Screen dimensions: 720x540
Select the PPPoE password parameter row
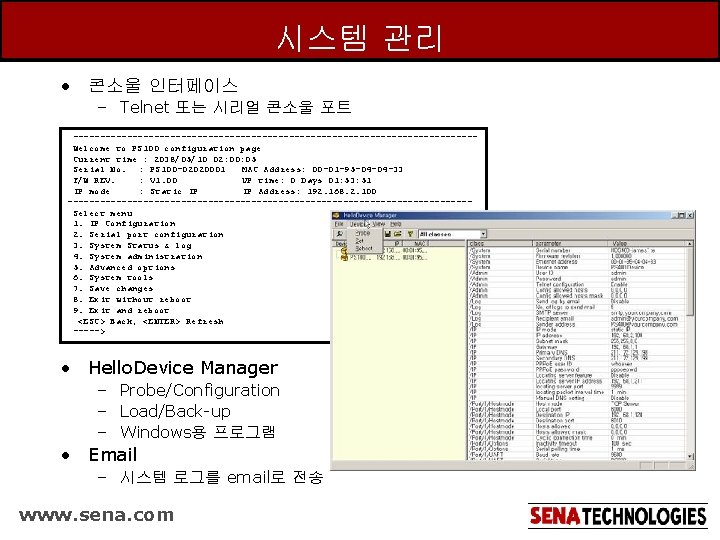(x=578, y=369)
